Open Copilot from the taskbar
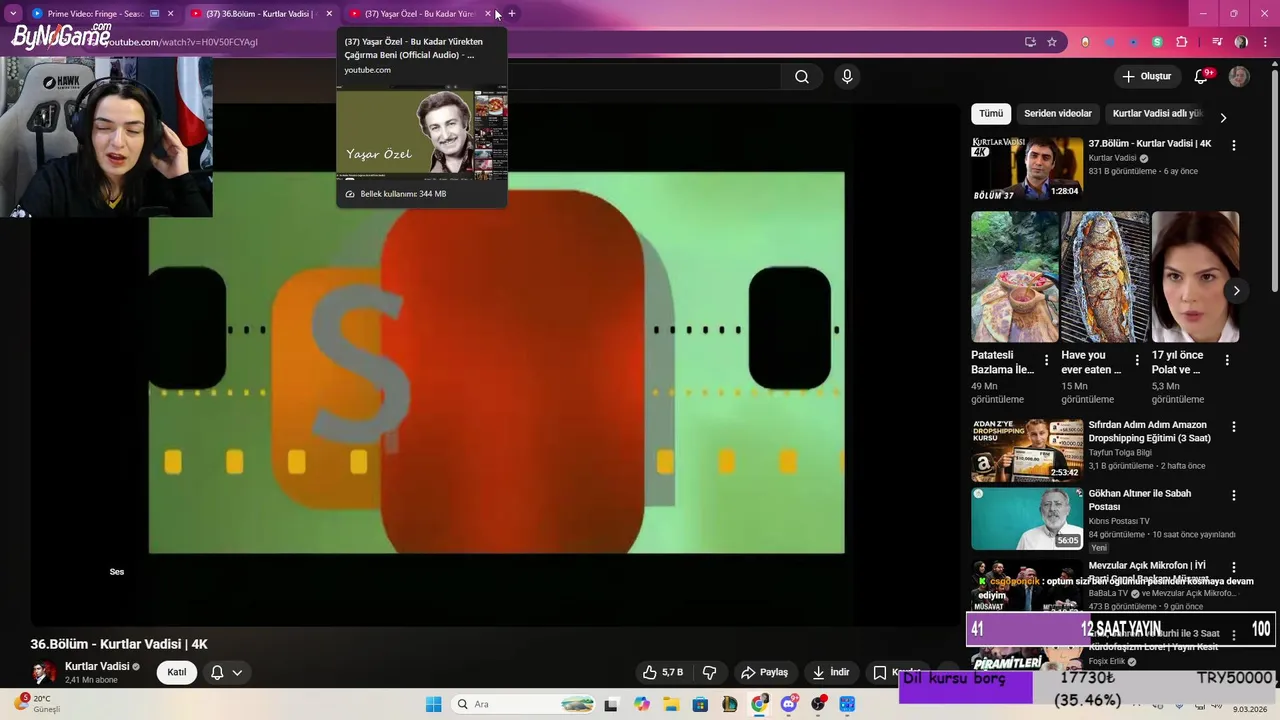The image size is (1280, 720). coord(641,704)
